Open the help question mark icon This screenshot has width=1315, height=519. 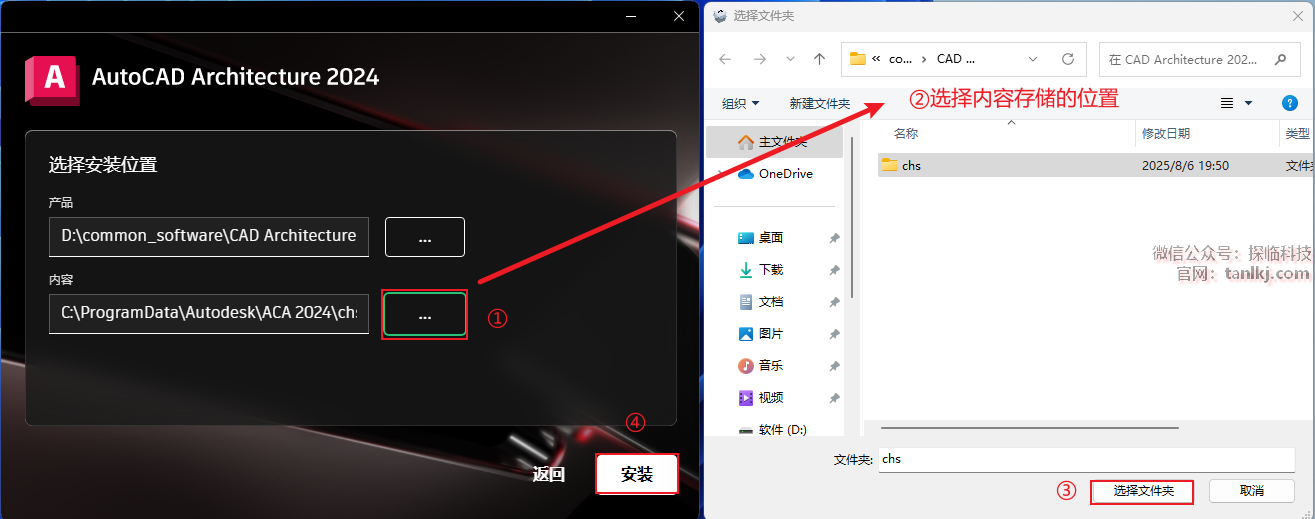point(1290,103)
